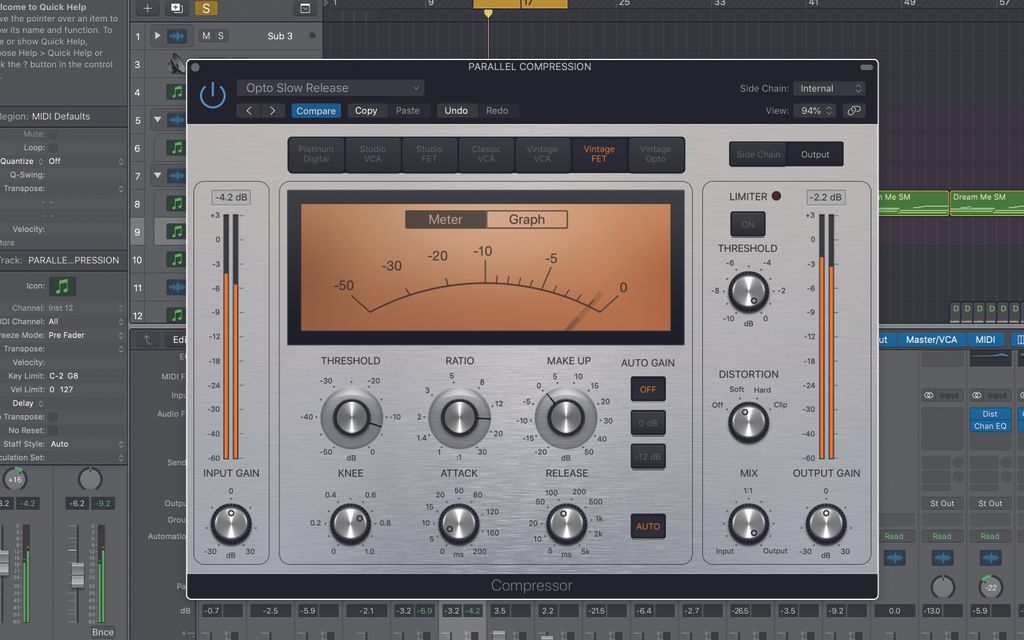
Task: Click the playhead marker at bar 17
Action: click(x=487, y=13)
